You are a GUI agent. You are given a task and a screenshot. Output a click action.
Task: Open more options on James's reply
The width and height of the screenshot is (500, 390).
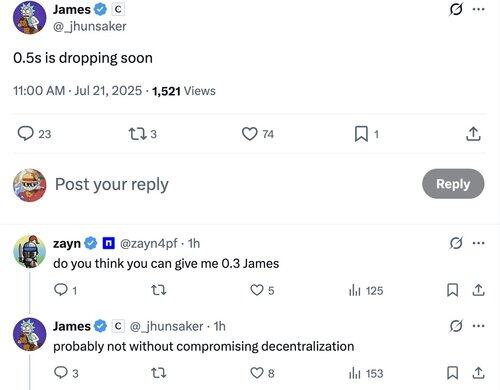tap(479, 326)
